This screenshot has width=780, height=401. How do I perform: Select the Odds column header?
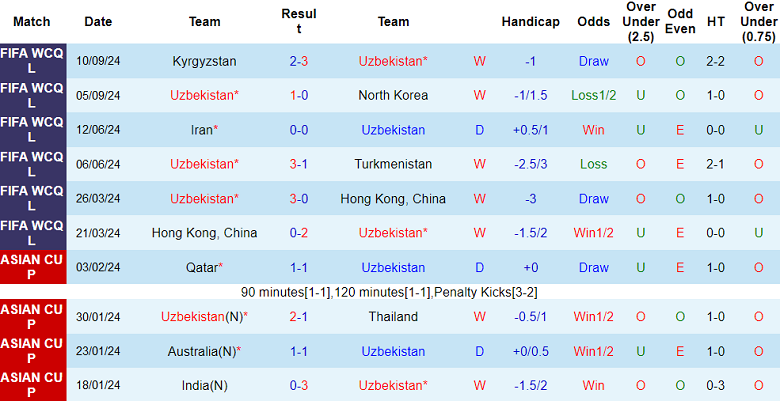pyautogui.click(x=593, y=22)
